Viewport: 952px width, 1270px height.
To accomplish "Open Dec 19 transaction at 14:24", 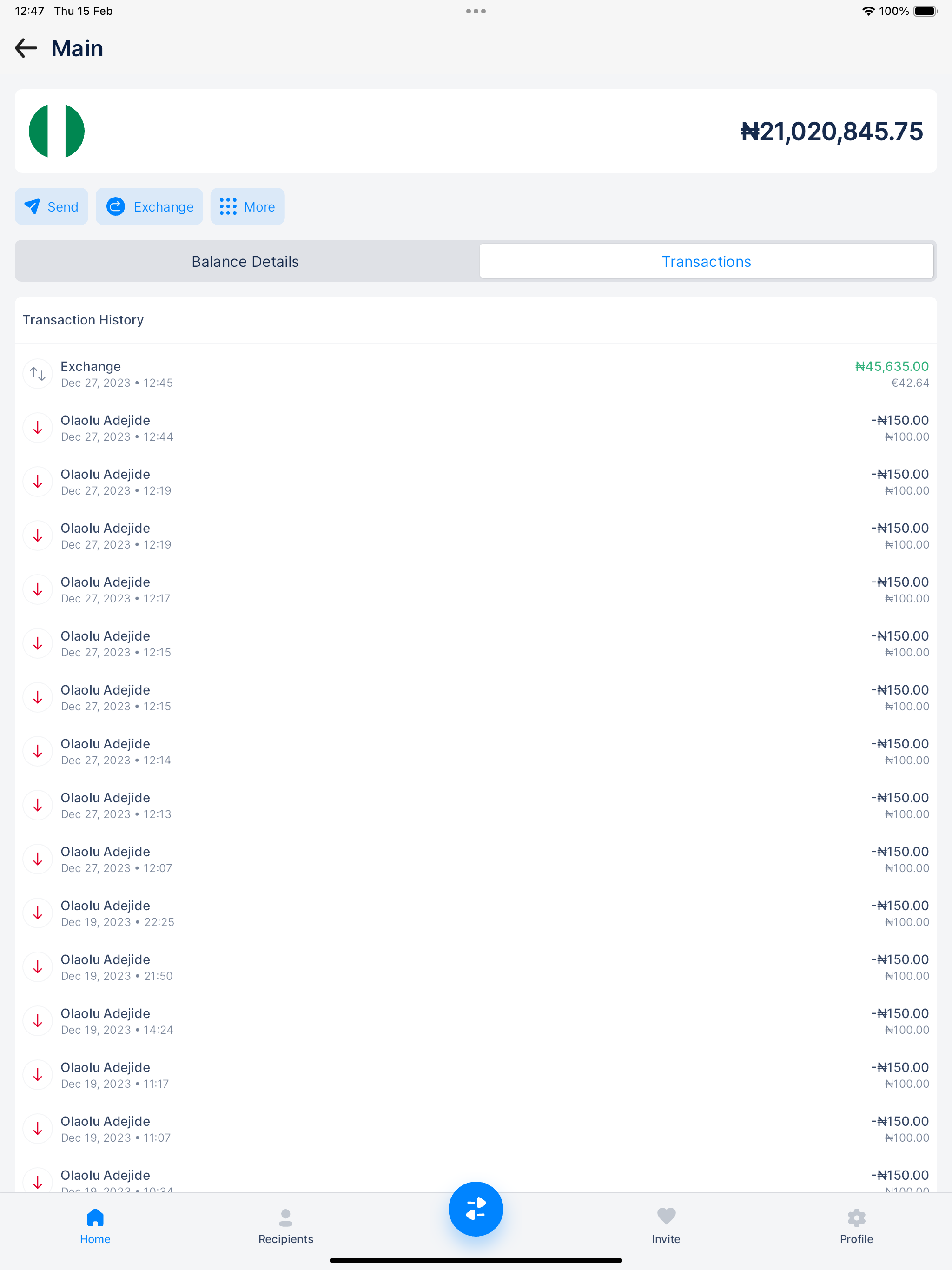I will point(476,1021).
